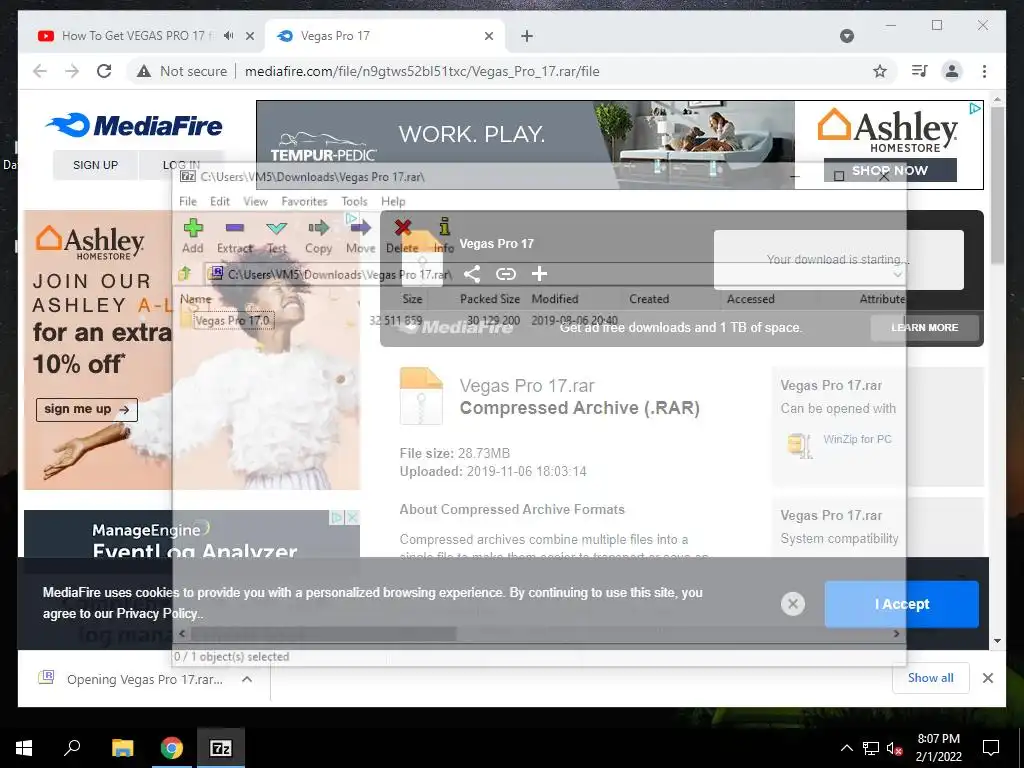The height and width of the screenshot is (768, 1024).
Task: Open the WinZip for PC link
Action: click(857, 439)
